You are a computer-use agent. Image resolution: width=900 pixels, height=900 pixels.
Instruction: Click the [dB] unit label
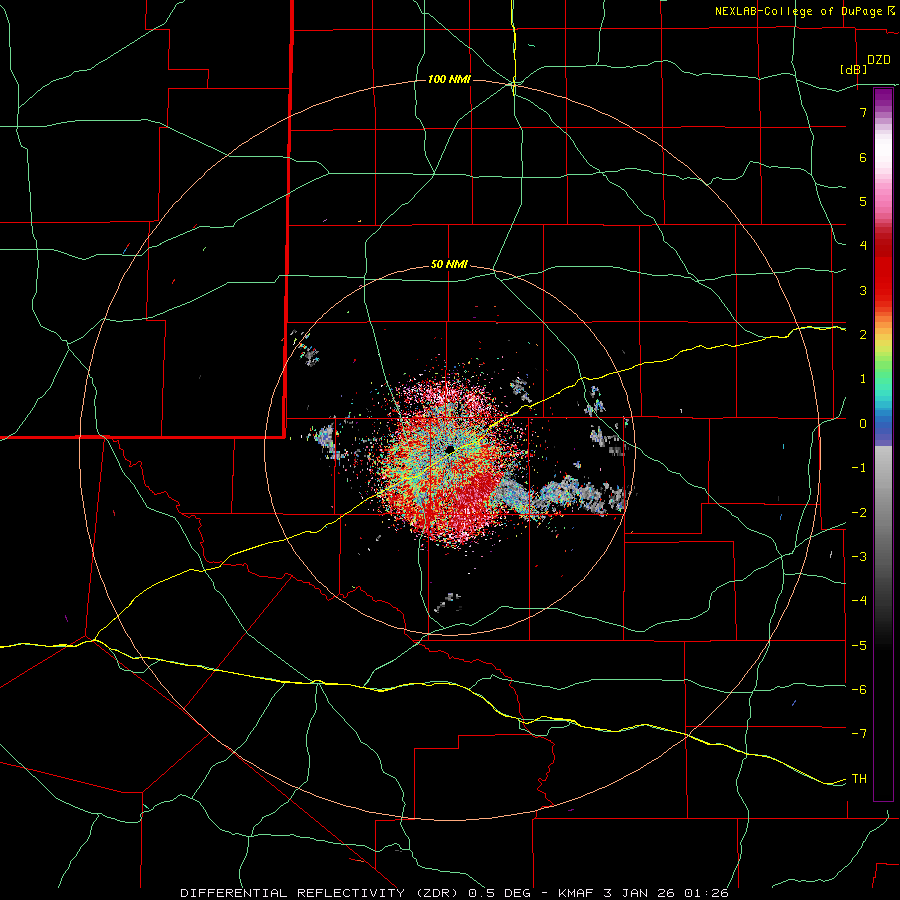pos(854,69)
